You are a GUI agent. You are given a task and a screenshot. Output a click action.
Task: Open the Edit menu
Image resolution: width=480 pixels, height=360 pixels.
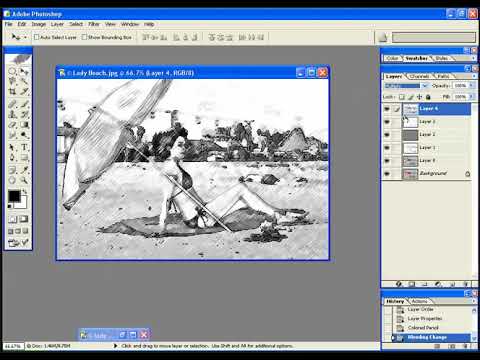click(x=22, y=24)
